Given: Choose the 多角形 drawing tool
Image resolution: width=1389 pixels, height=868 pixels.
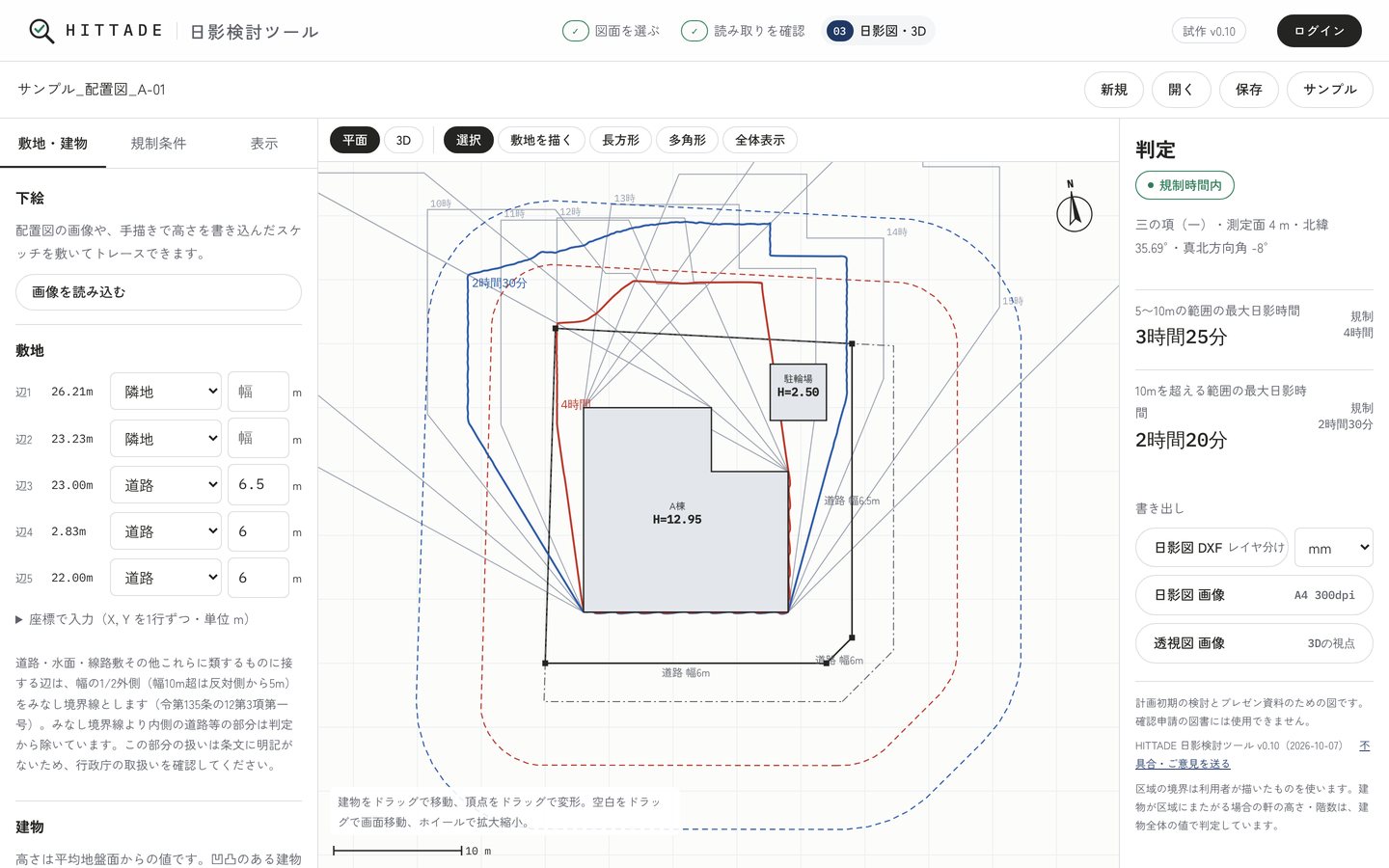Looking at the screenshot, I should pos(688,140).
